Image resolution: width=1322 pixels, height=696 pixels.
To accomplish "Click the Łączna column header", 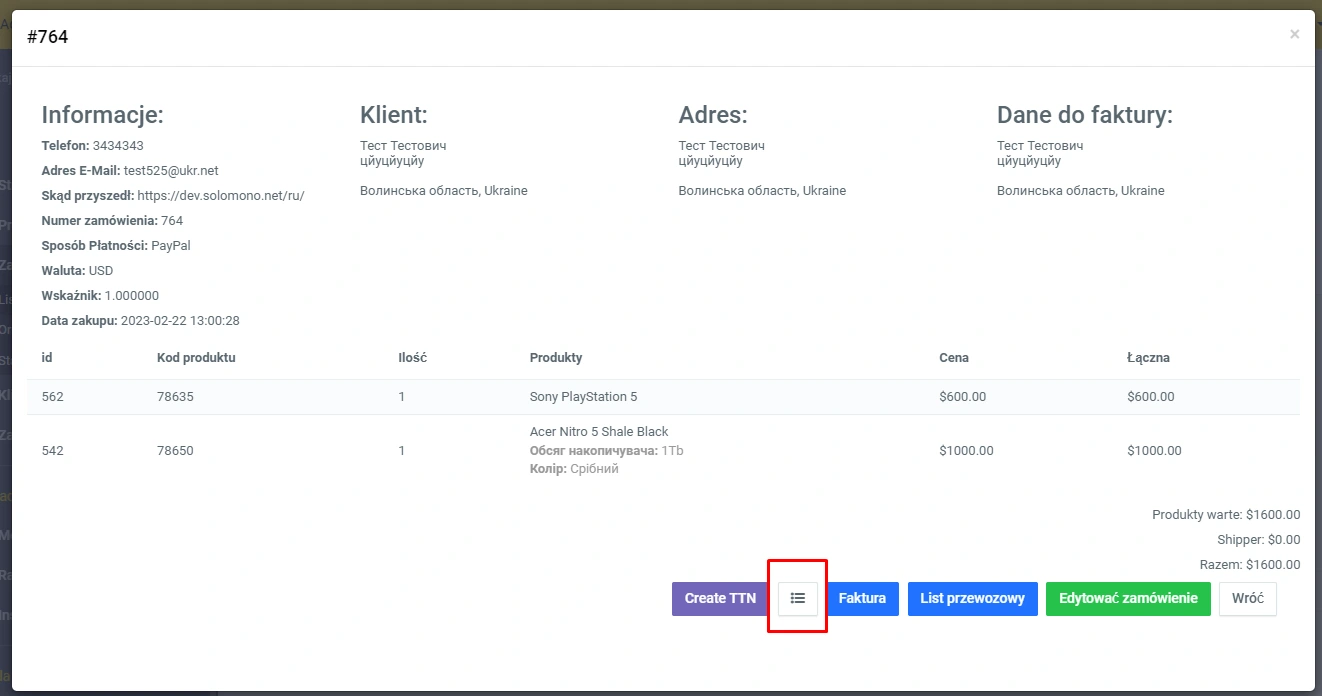I will pyautogui.click(x=1147, y=358).
